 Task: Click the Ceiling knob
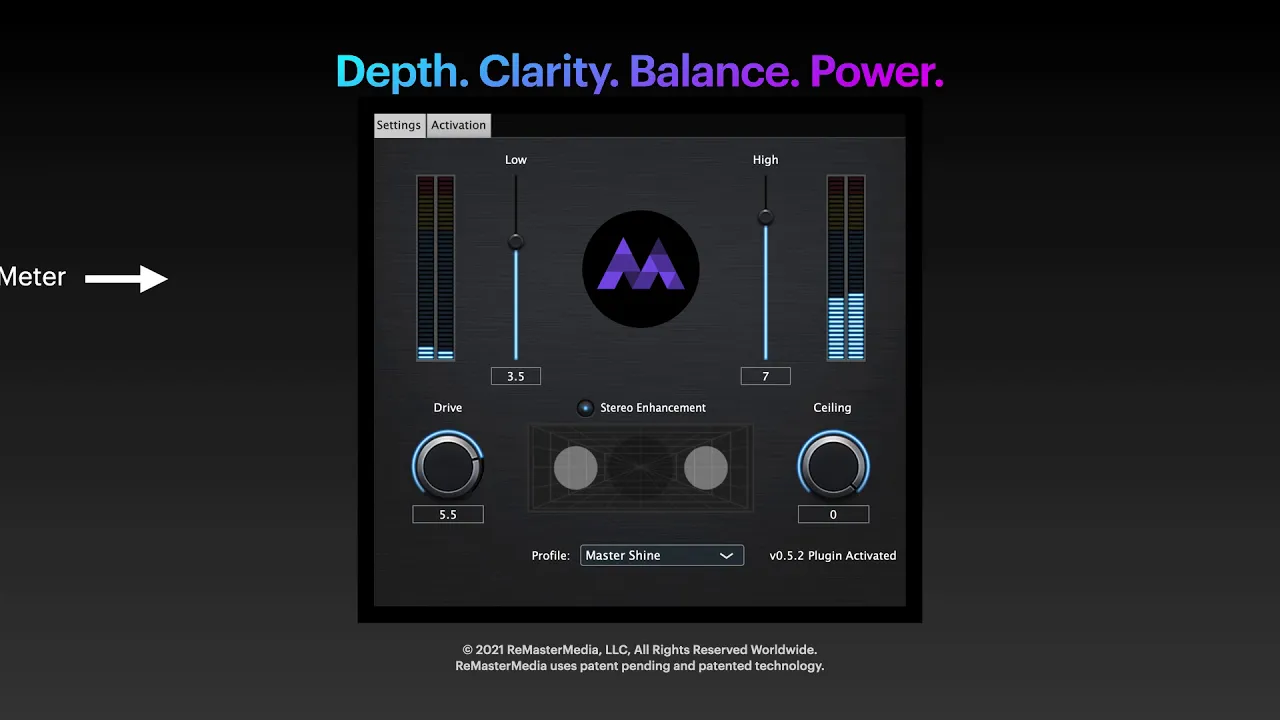tap(833, 465)
